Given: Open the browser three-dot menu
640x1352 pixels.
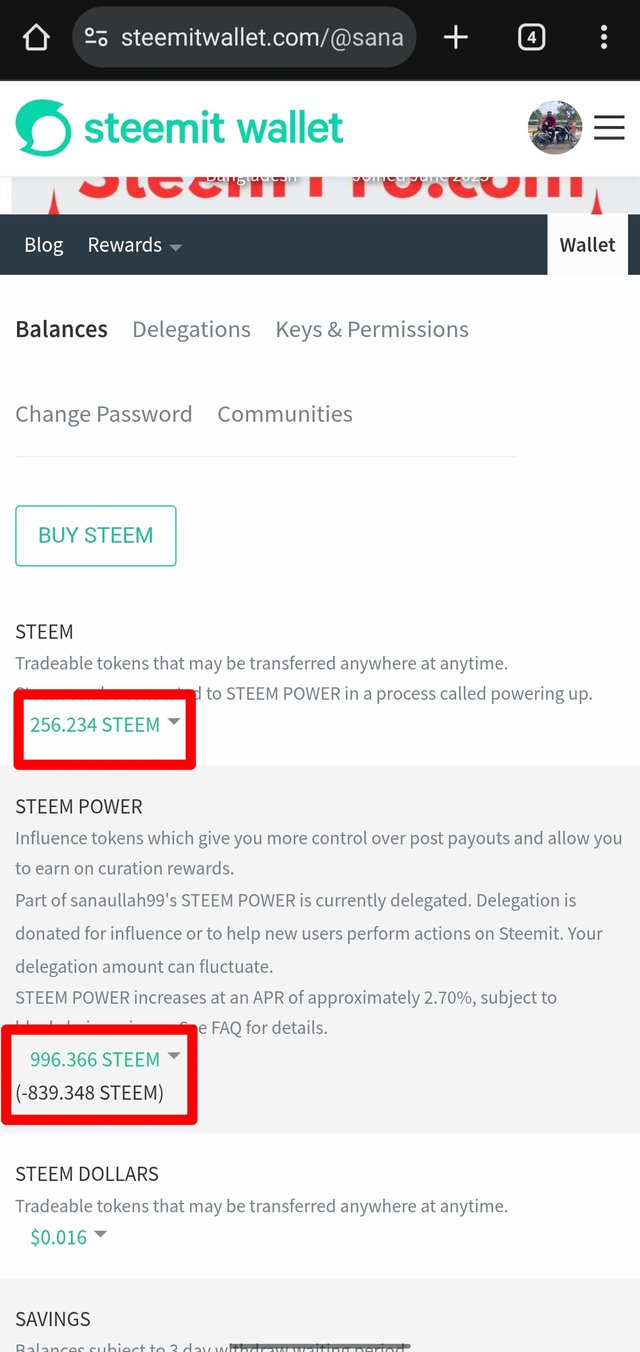Looking at the screenshot, I should (x=604, y=38).
